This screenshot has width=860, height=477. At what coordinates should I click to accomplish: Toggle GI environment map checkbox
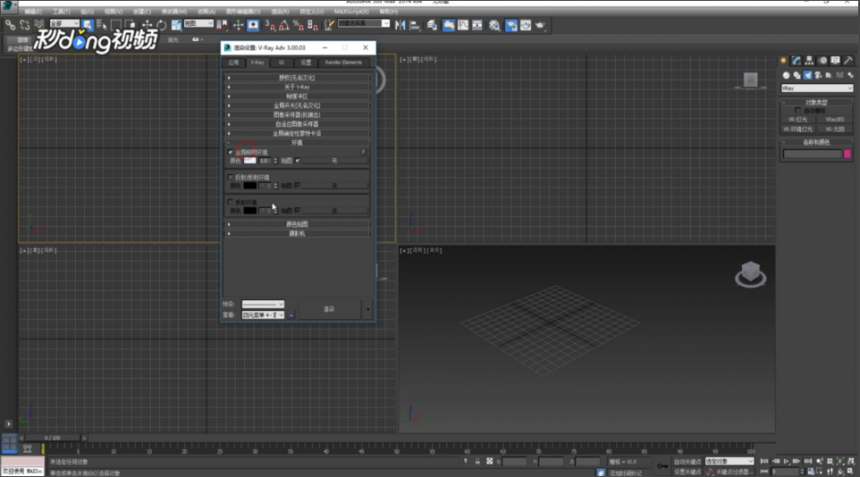[297, 161]
